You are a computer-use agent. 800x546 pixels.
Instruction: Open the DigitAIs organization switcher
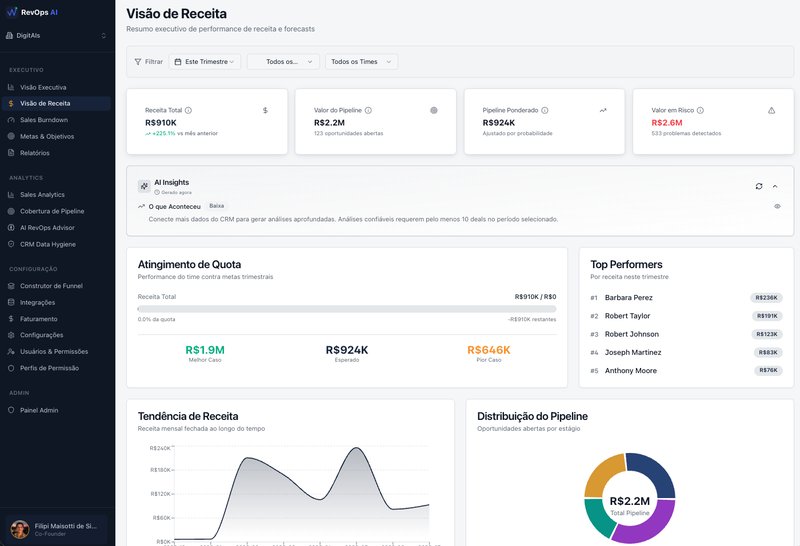(57, 35)
